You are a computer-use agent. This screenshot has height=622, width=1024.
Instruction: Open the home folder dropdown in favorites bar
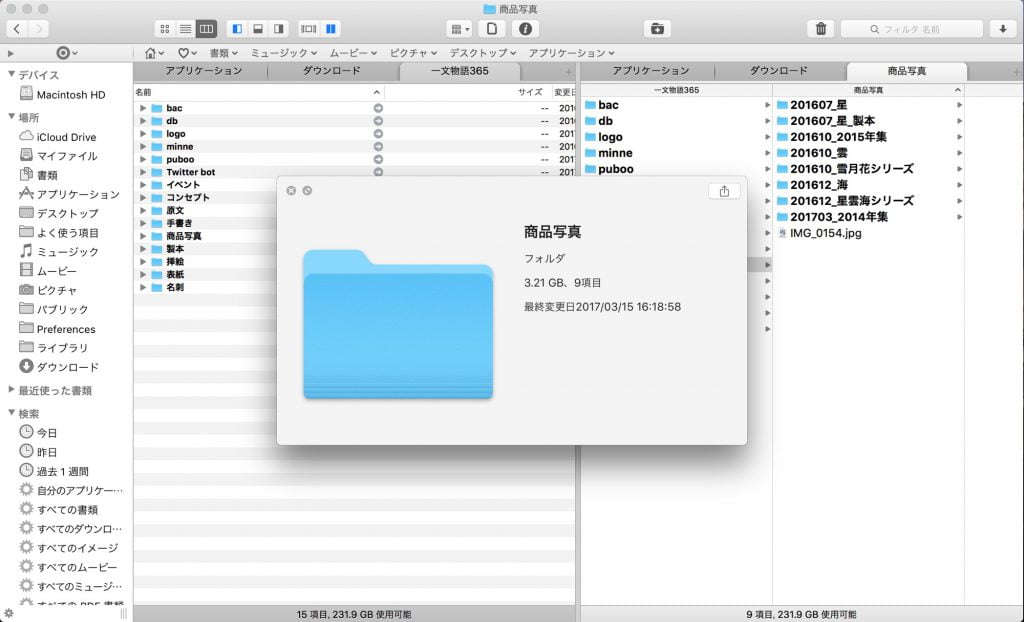click(x=154, y=53)
